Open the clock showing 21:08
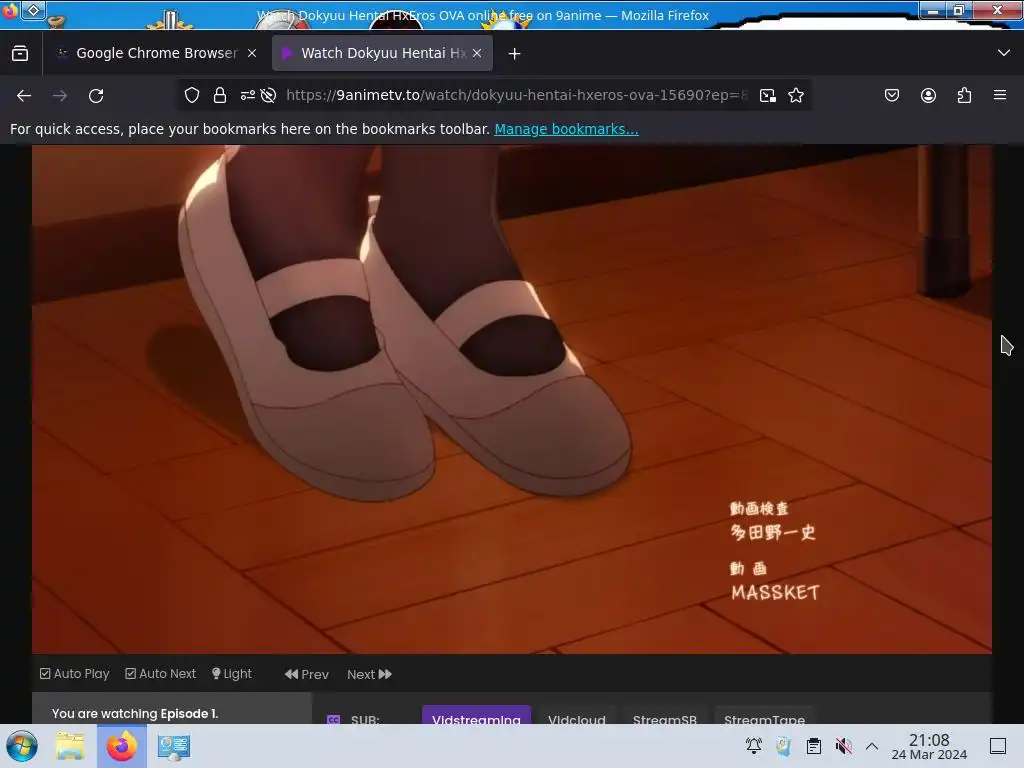This screenshot has height=768, width=1024. pos(929,746)
